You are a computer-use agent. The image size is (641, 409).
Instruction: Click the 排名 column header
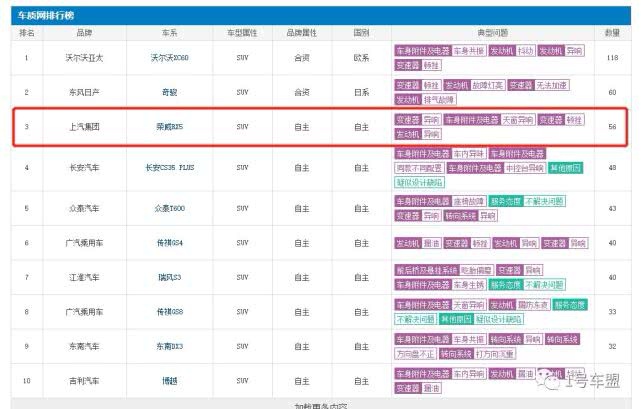27,33
